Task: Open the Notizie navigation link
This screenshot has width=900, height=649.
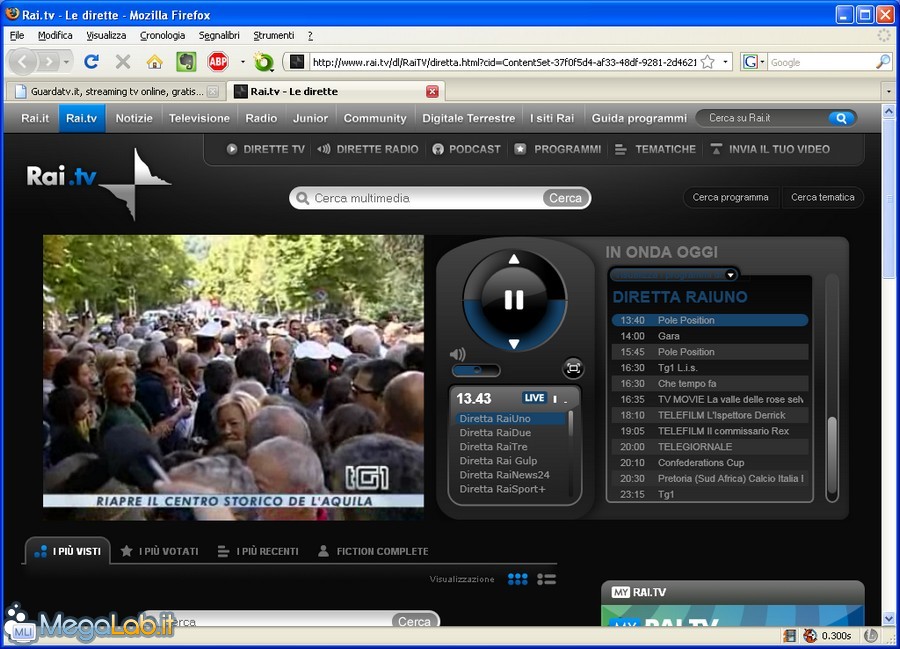Action: [x=134, y=118]
